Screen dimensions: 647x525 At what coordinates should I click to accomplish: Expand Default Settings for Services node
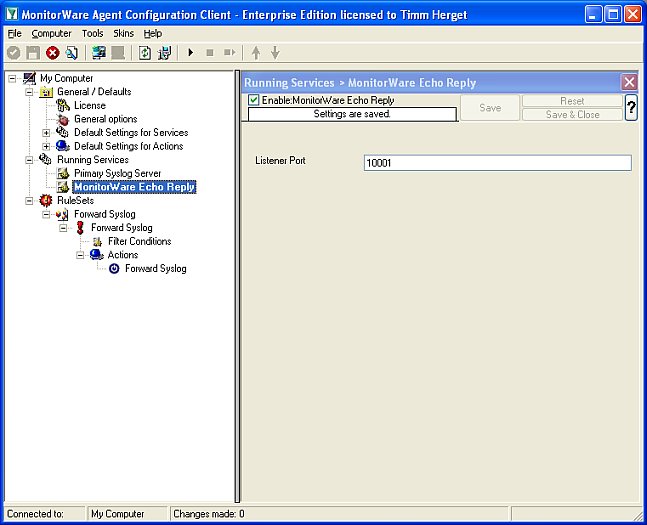(46, 133)
